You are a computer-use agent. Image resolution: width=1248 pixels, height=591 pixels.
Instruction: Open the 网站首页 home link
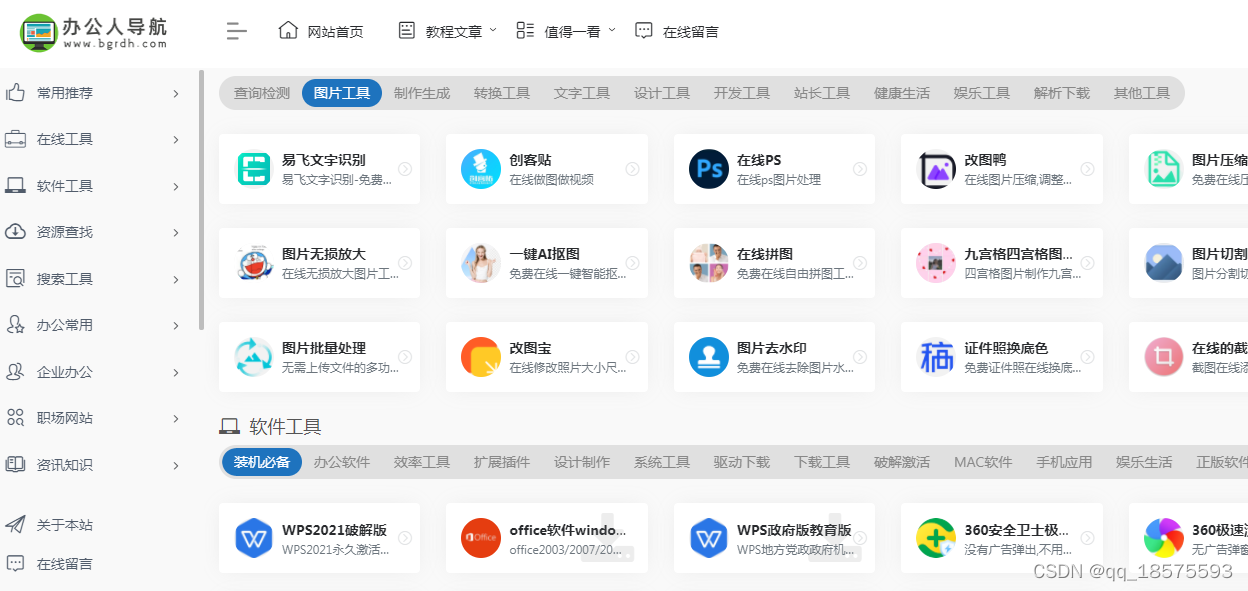click(x=320, y=31)
